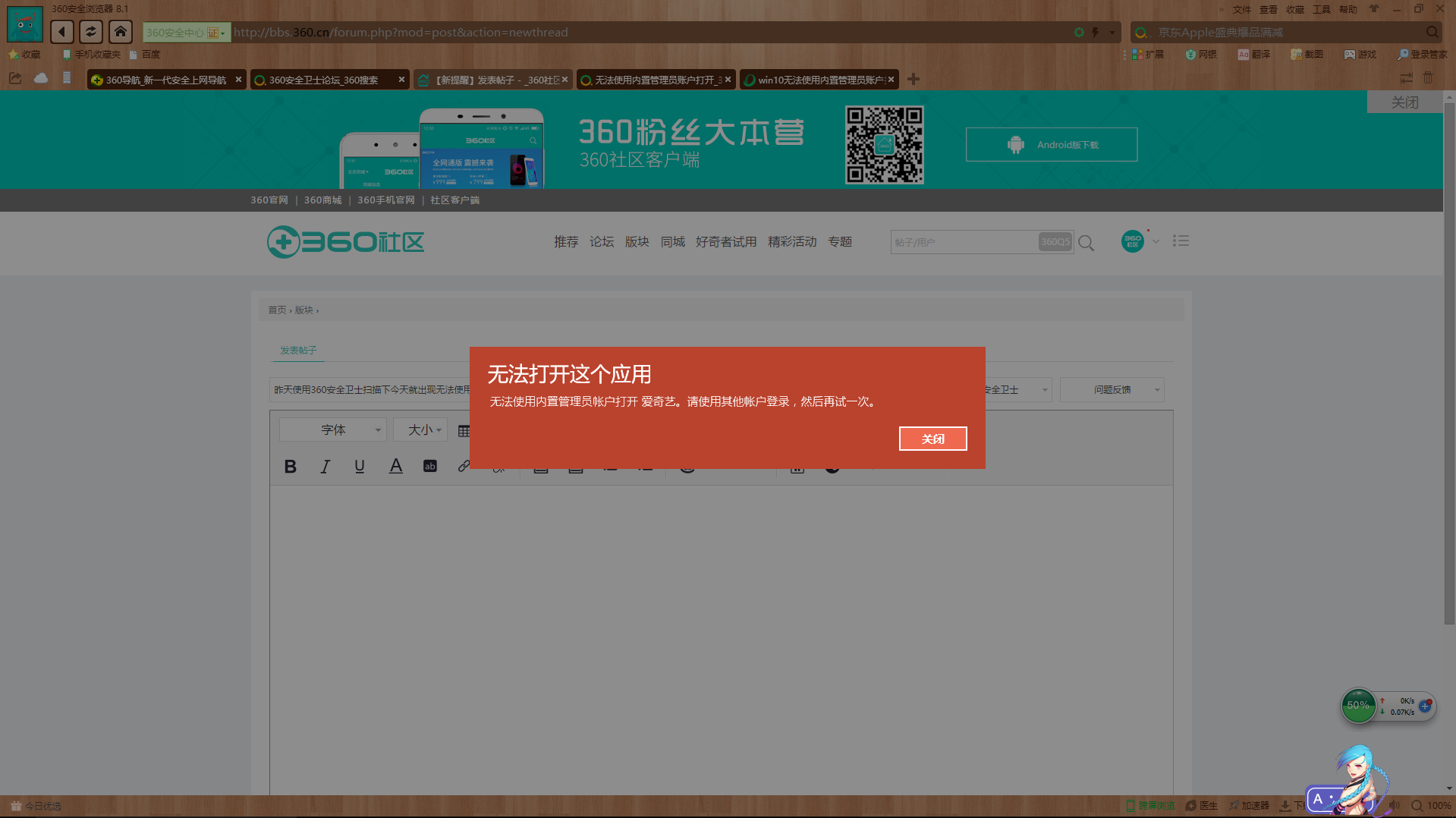Click the 360社区 logo

(345, 242)
